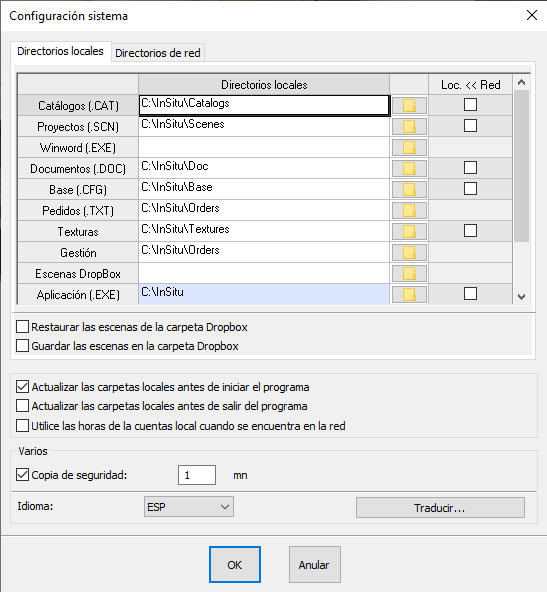Select folder icon for Base (.CFG)
The height and width of the screenshot is (592, 547).
point(409,190)
